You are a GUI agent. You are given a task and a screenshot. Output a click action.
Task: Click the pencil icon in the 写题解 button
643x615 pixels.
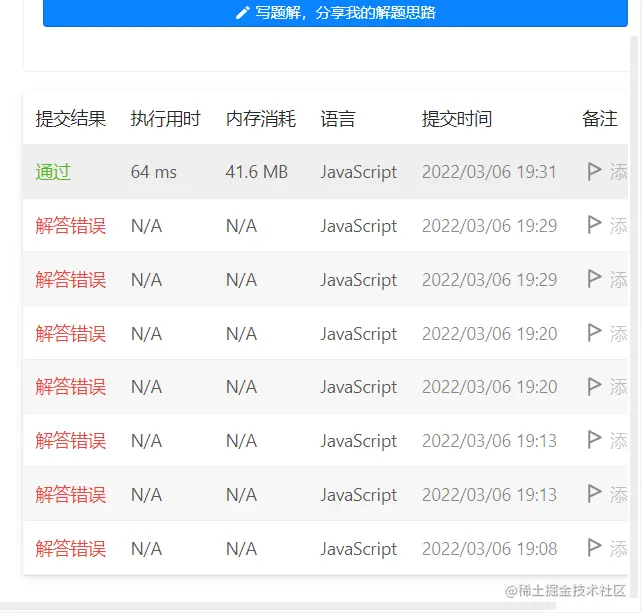coord(242,13)
